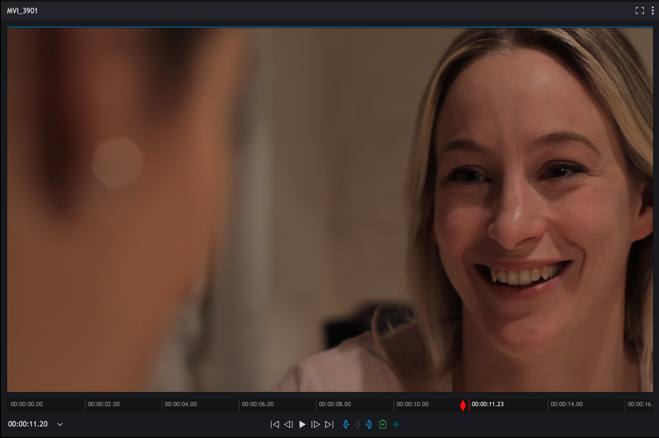Click the 00:00:11.20 timecode field
Screen dimensions: 659x438
pyautogui.click(x=28, y=425)
